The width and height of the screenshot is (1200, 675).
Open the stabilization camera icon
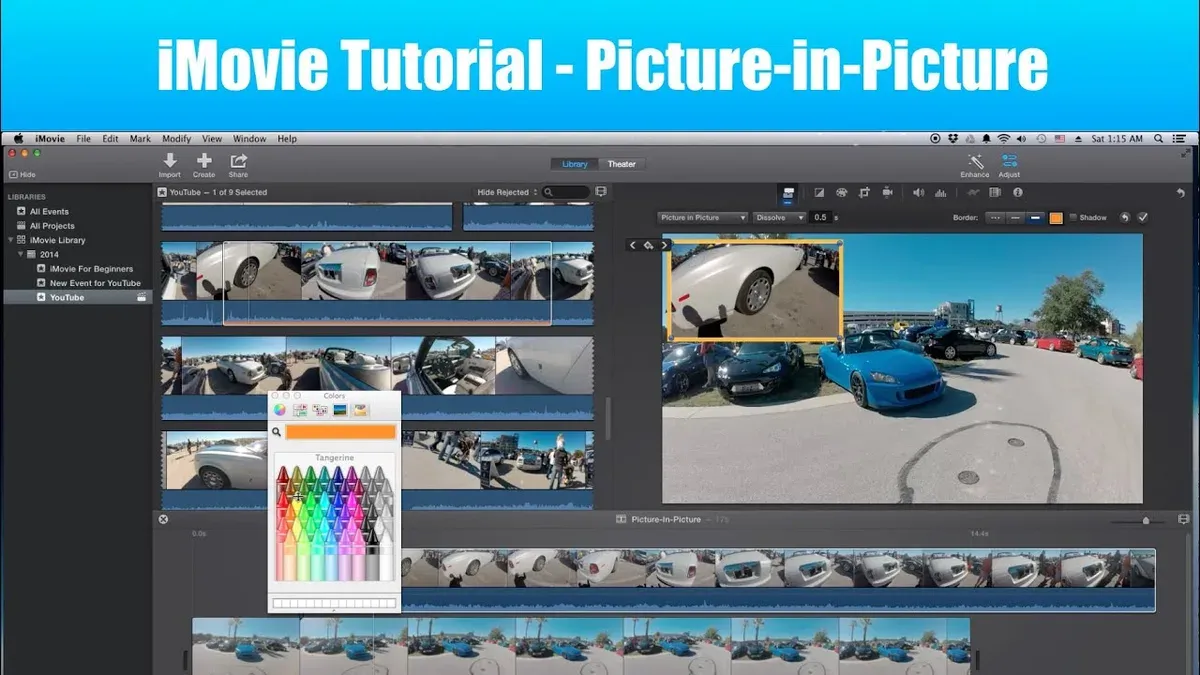[886, 192]
